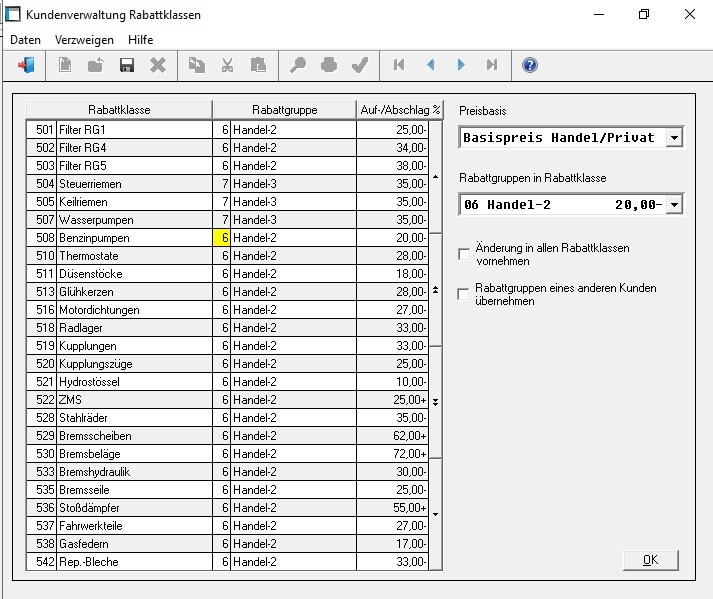Click the single up arrow on table scrollbar
Screen dimensions: 713x599
pos(436,176)
